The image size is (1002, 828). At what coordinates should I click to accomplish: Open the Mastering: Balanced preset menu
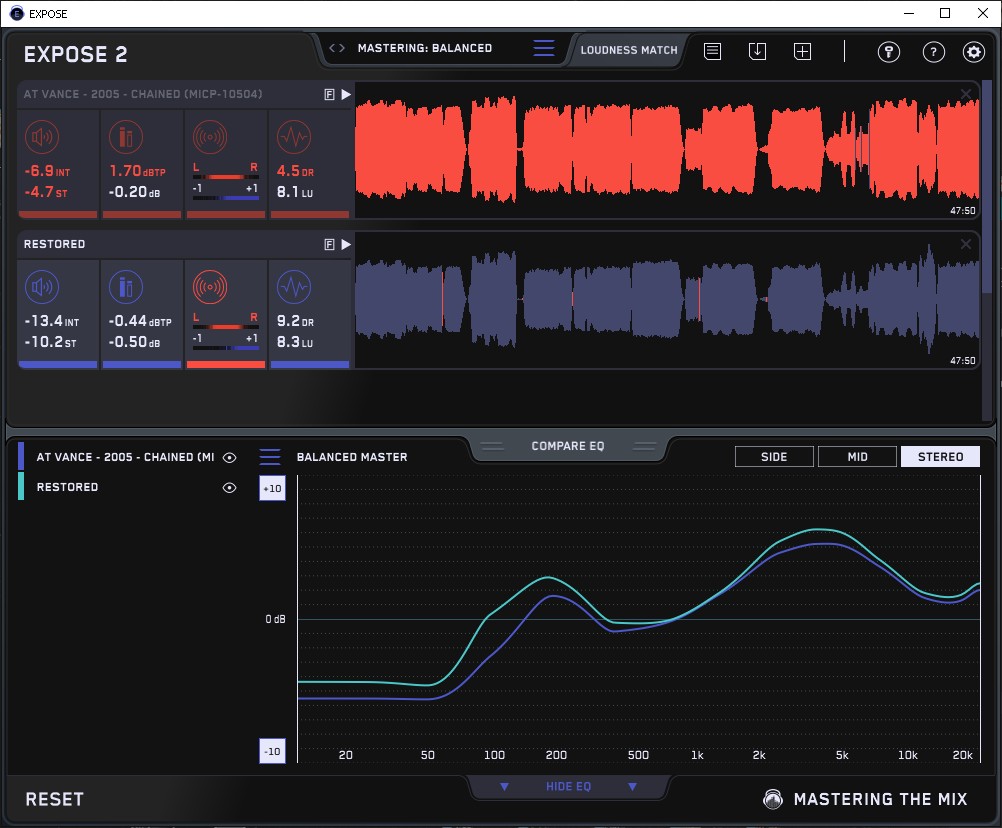543,48
